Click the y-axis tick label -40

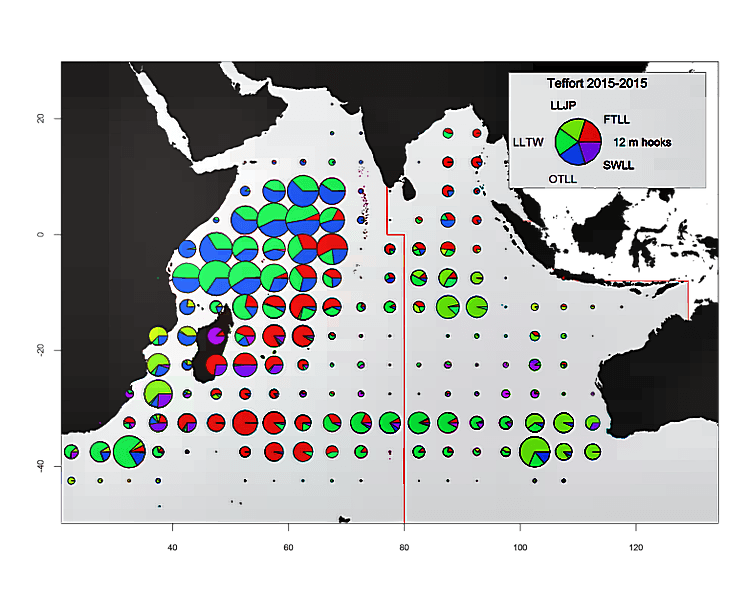tap(41, 466)
